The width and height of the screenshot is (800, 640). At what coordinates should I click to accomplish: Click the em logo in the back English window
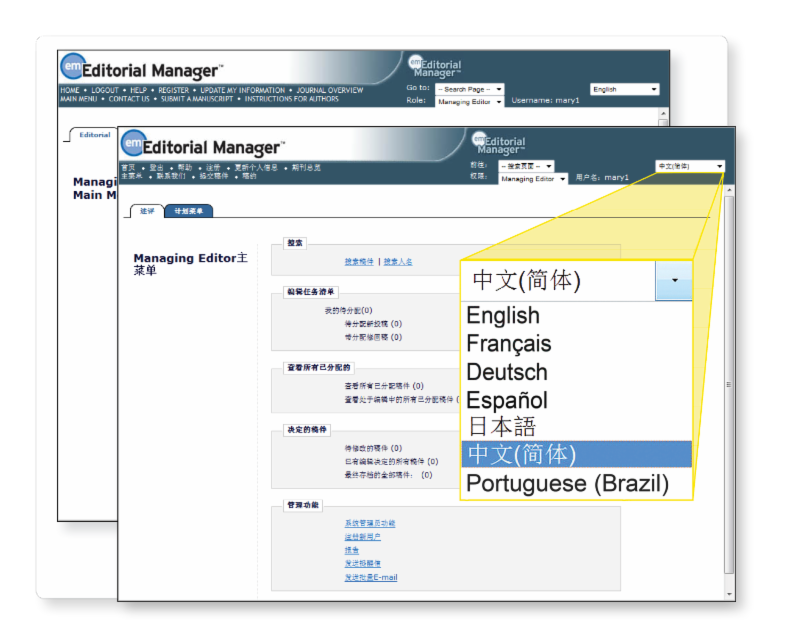click(x=73, y=68)
